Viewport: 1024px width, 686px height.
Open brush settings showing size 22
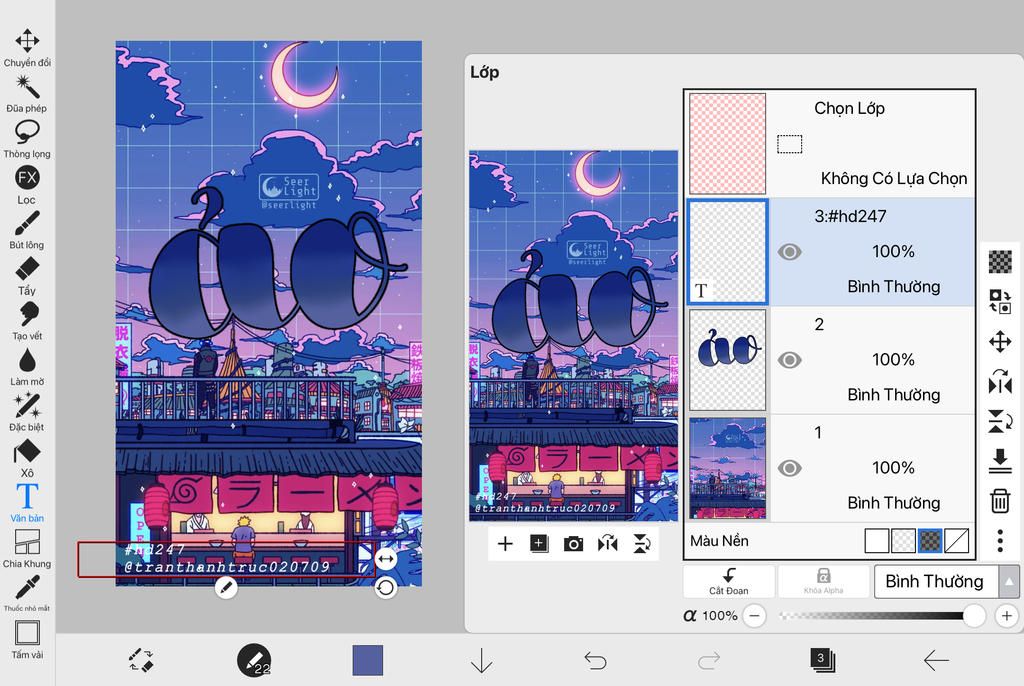[254, 660]
